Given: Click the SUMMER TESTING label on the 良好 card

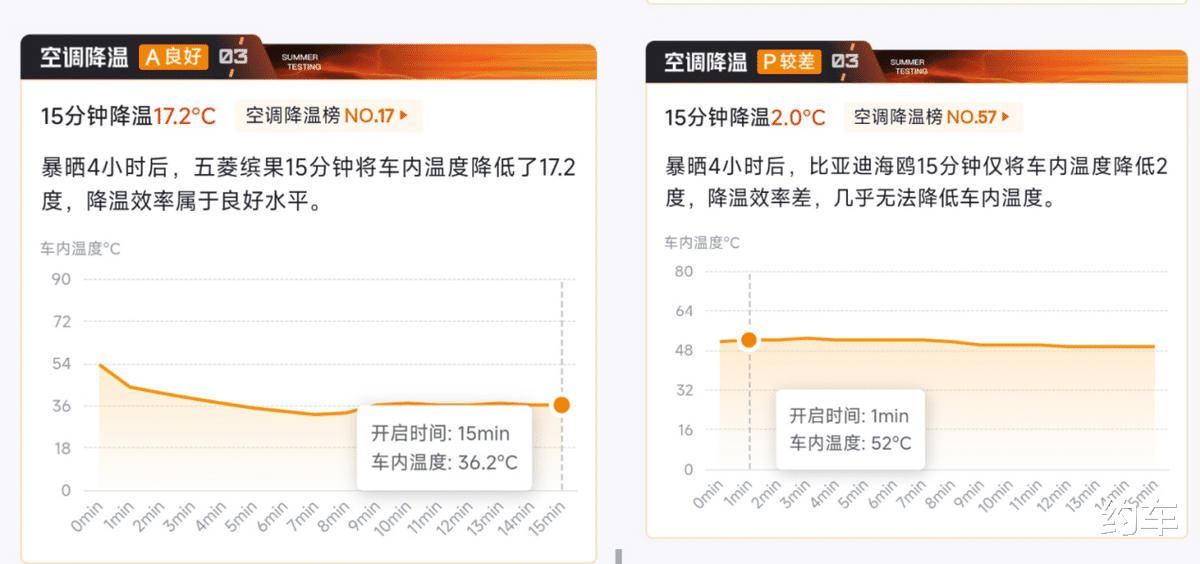Looking at the screenshot, I should point(302,62).
